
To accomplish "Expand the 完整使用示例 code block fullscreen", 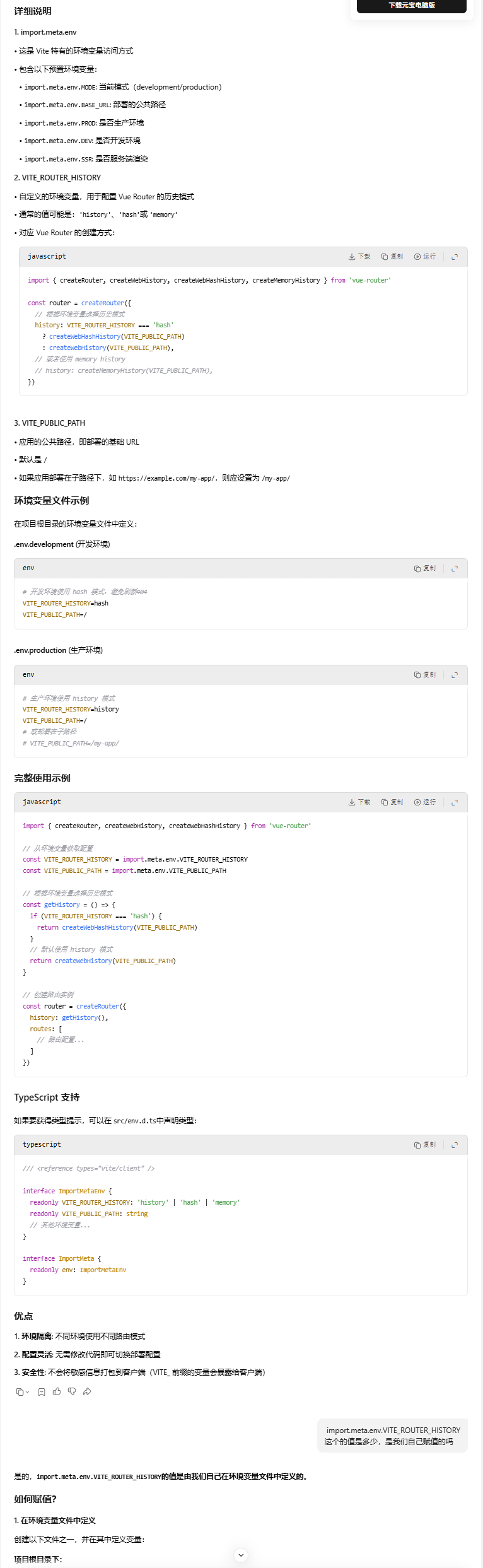I will tap(455, 802).
